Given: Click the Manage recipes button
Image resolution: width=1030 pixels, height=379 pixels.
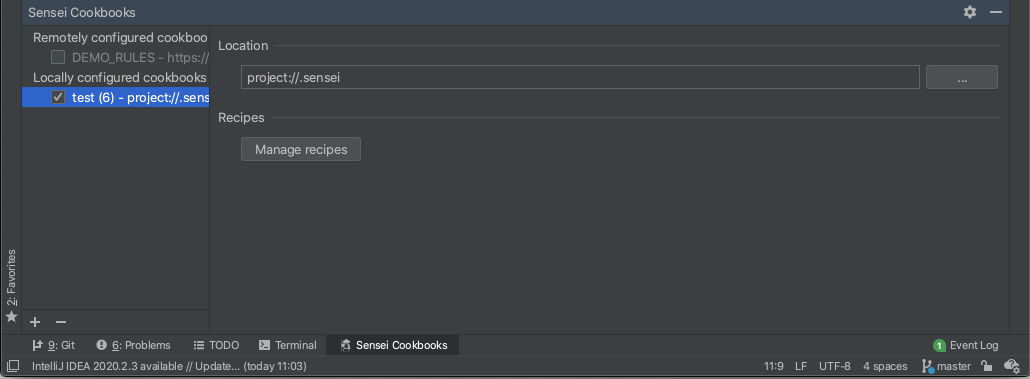Looking at the screenshot, I should click(301, 149).
